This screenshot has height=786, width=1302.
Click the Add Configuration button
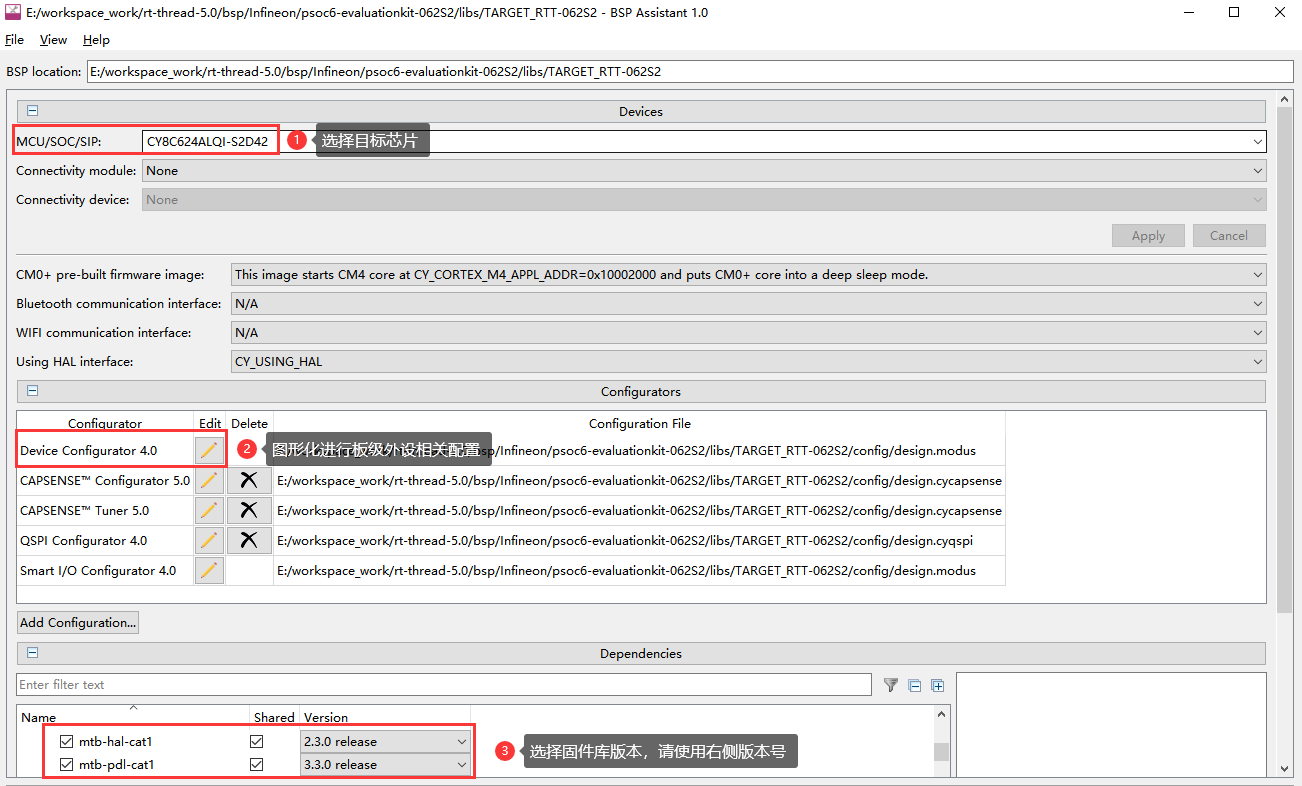[78, 623]
